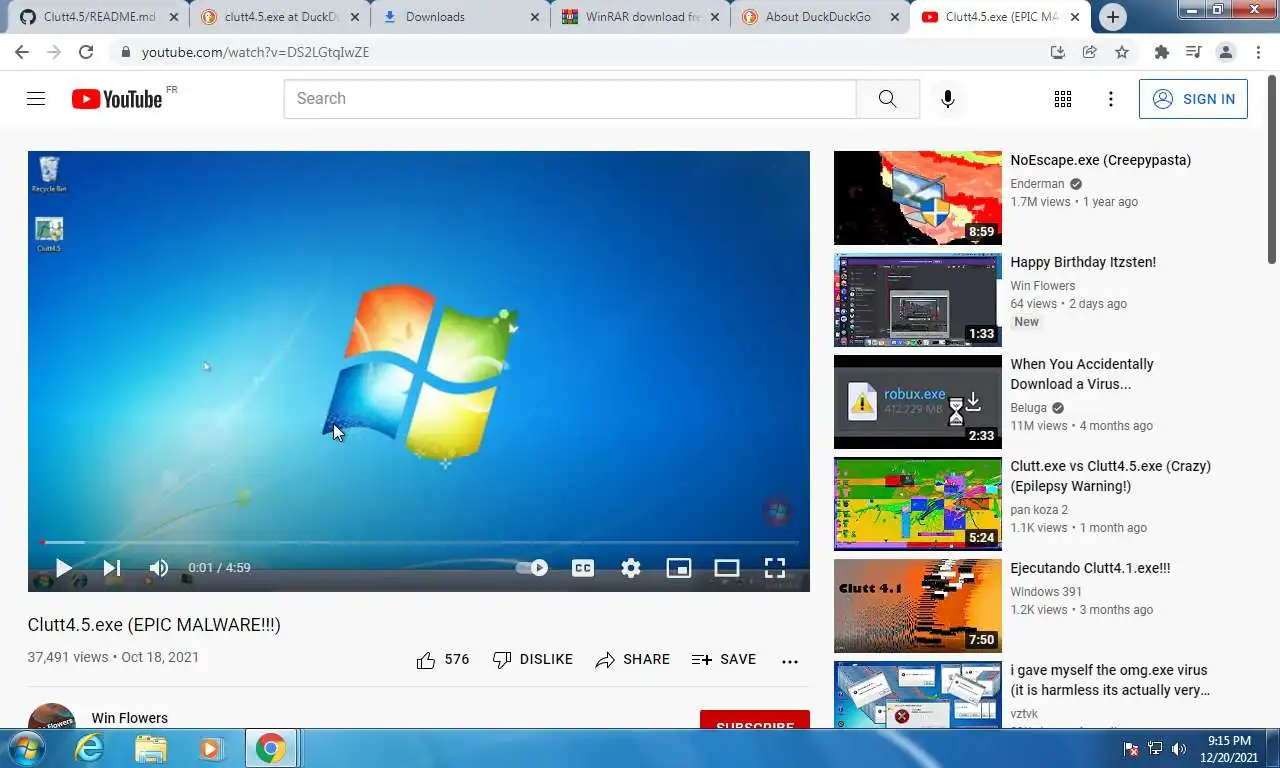The width and height of the screenshot is (1280, 768).
Task: Enable the miniplayer
Action: (x=679, y=568)
